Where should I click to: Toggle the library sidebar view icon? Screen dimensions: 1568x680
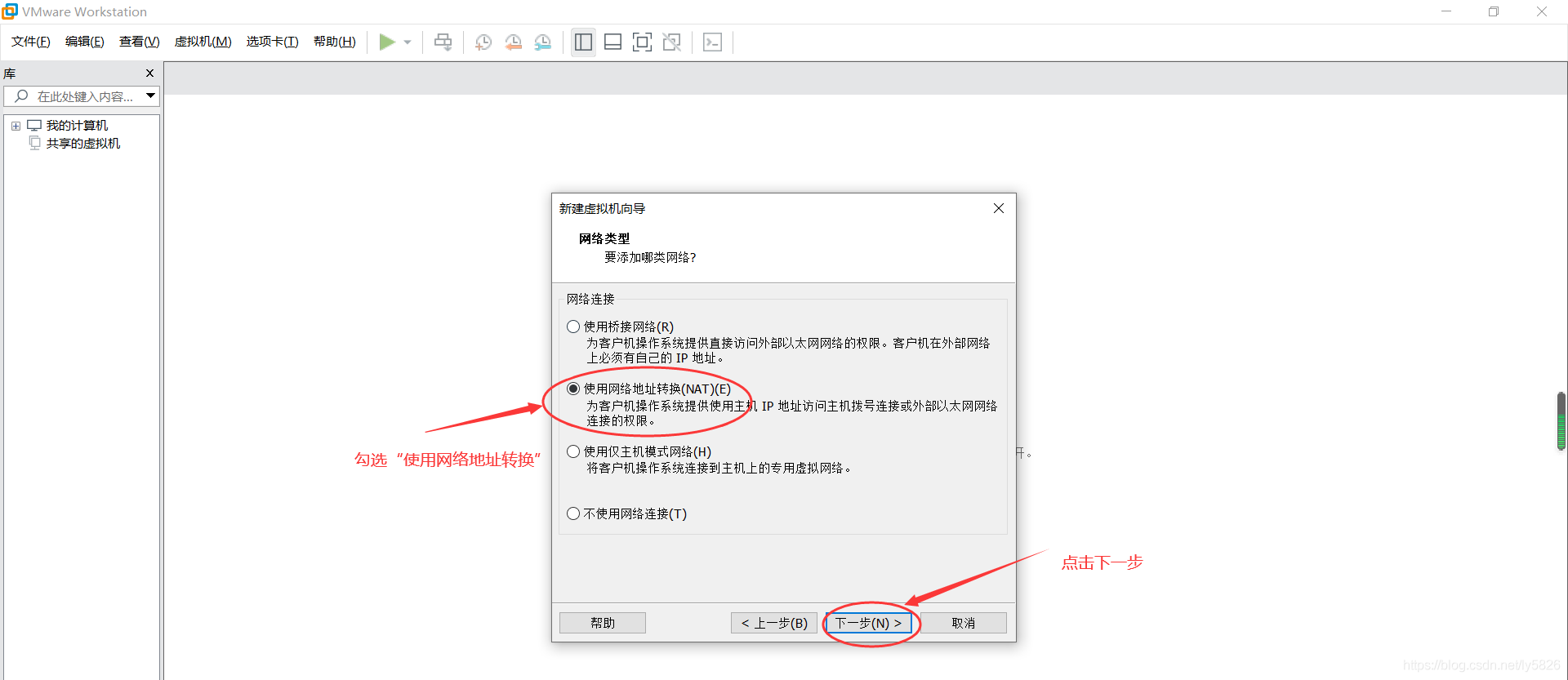pos(583,42)
